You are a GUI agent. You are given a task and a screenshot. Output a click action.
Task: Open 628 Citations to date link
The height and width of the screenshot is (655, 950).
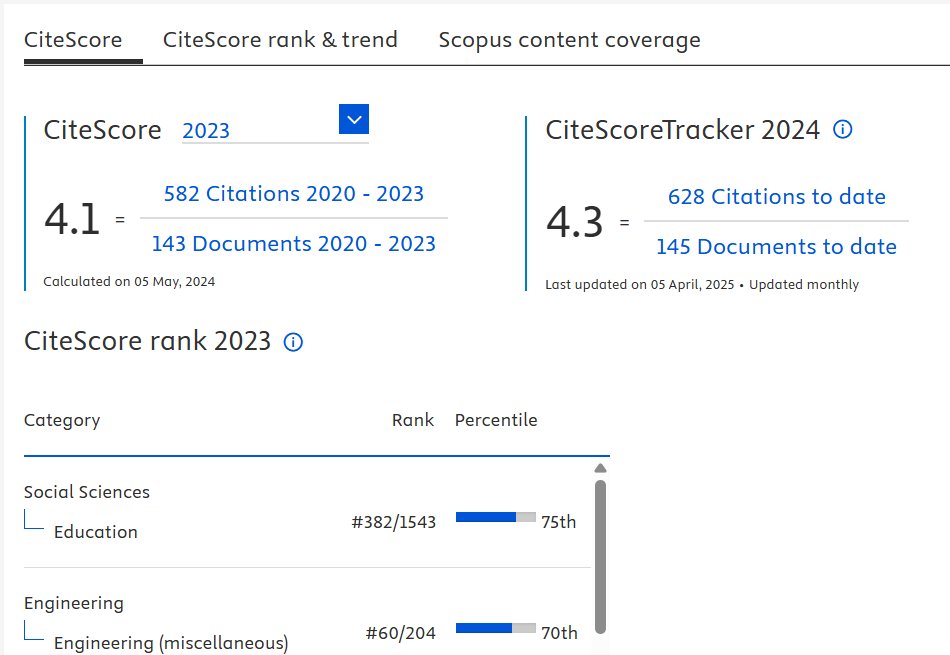click(x=777, y=197)
